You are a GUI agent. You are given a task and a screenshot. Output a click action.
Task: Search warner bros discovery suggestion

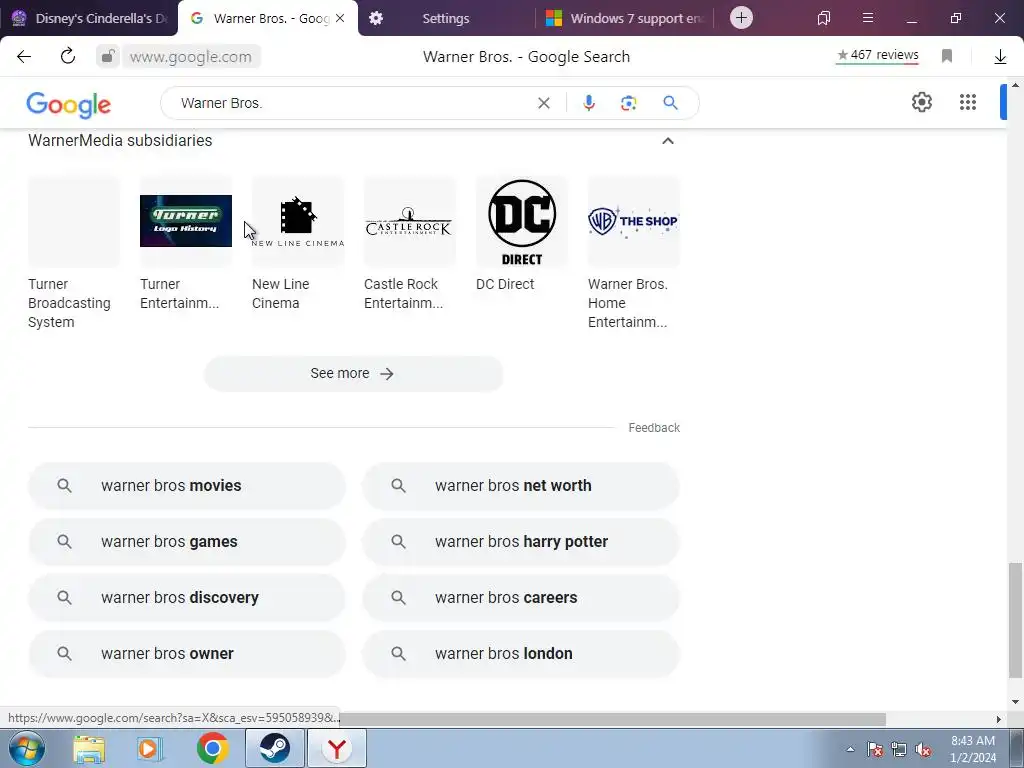coord(186,598)
